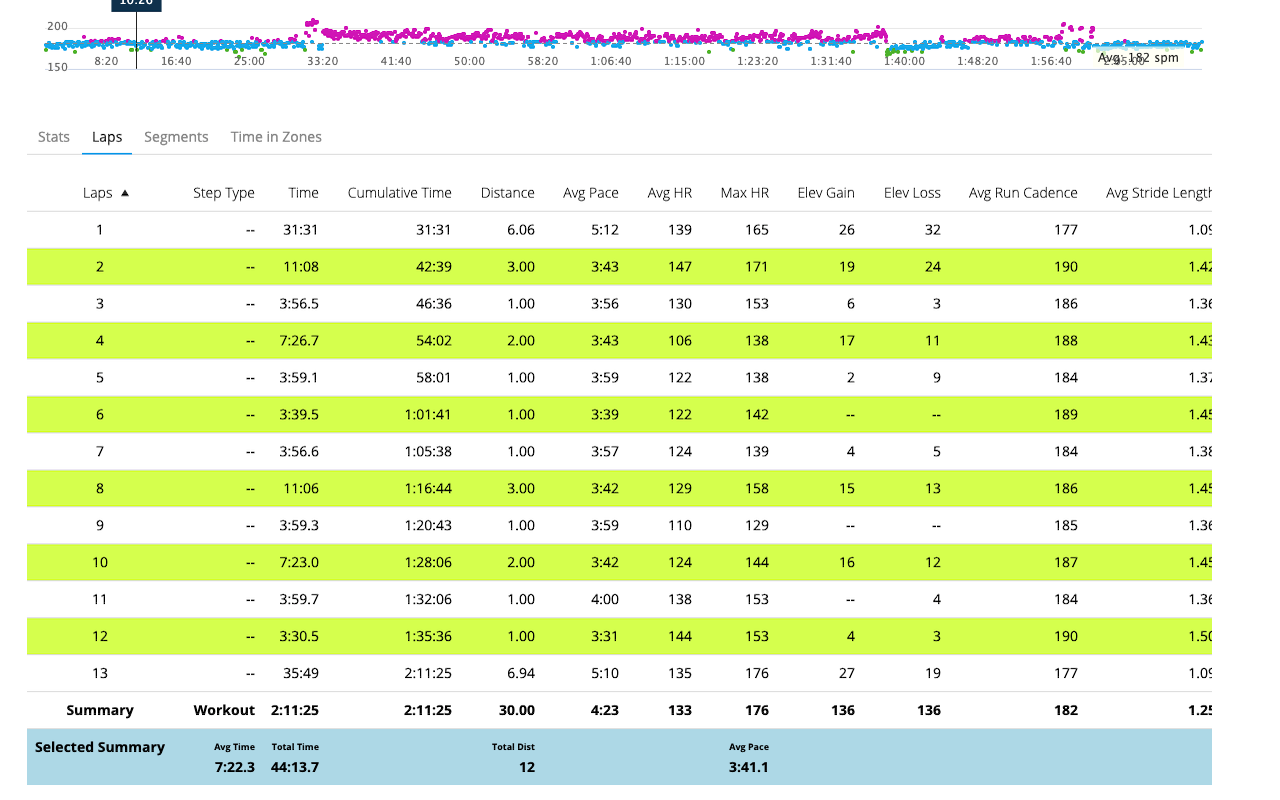Click the Avg Run Cadence column header

pos(1023,193)
